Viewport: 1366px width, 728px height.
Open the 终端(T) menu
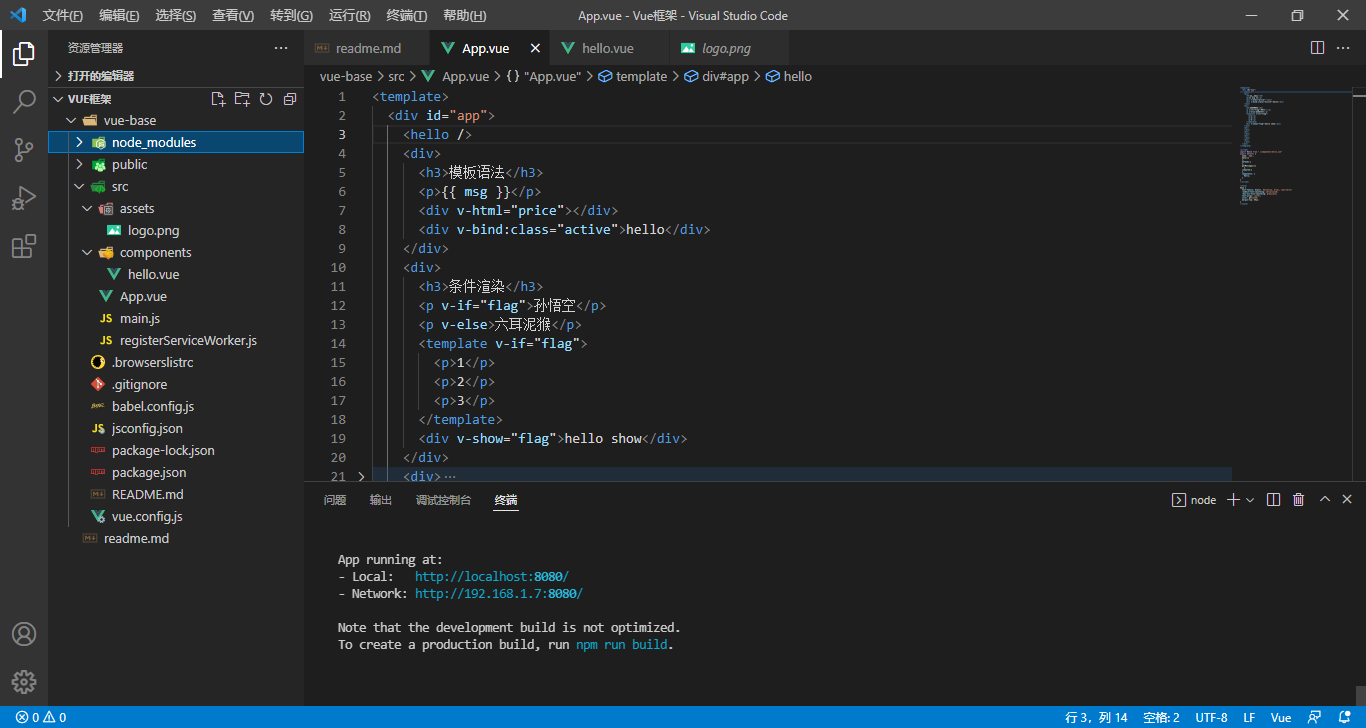406,15
